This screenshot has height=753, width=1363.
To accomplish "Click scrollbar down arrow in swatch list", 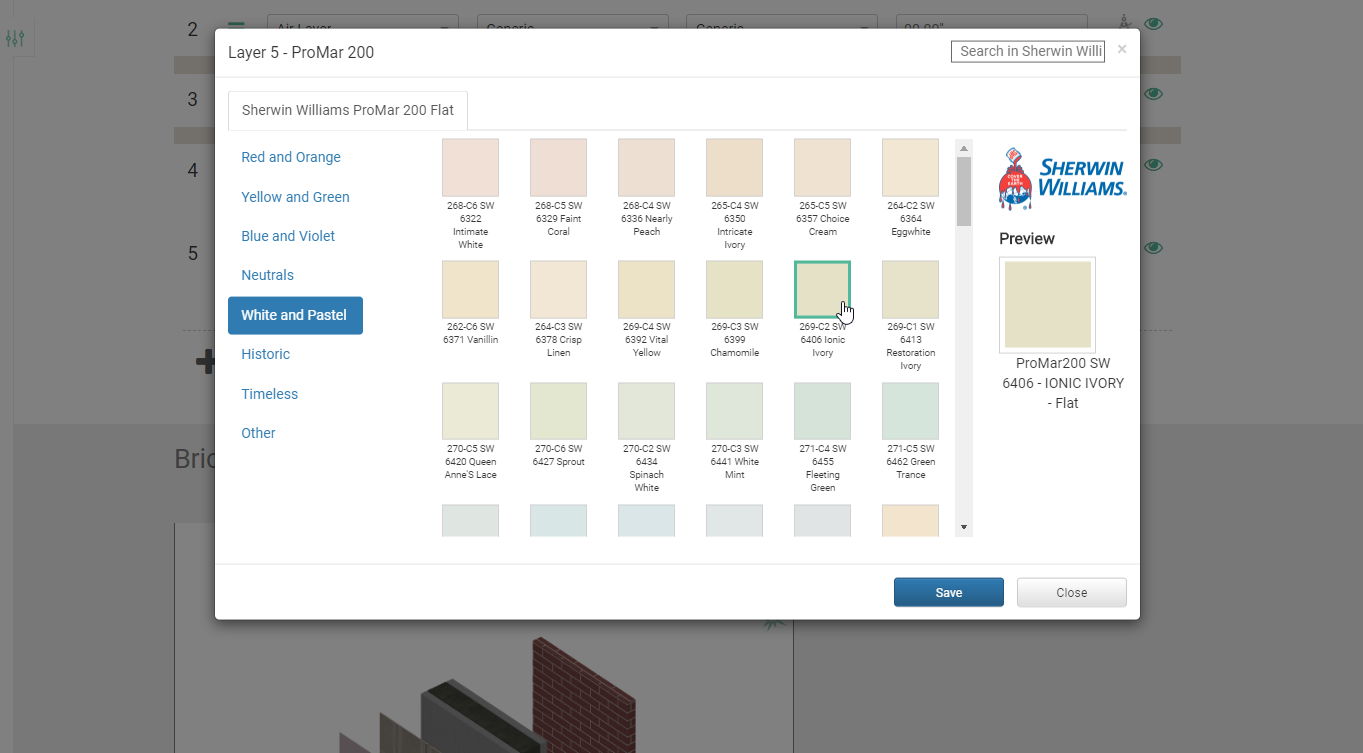I will (964, 527).
